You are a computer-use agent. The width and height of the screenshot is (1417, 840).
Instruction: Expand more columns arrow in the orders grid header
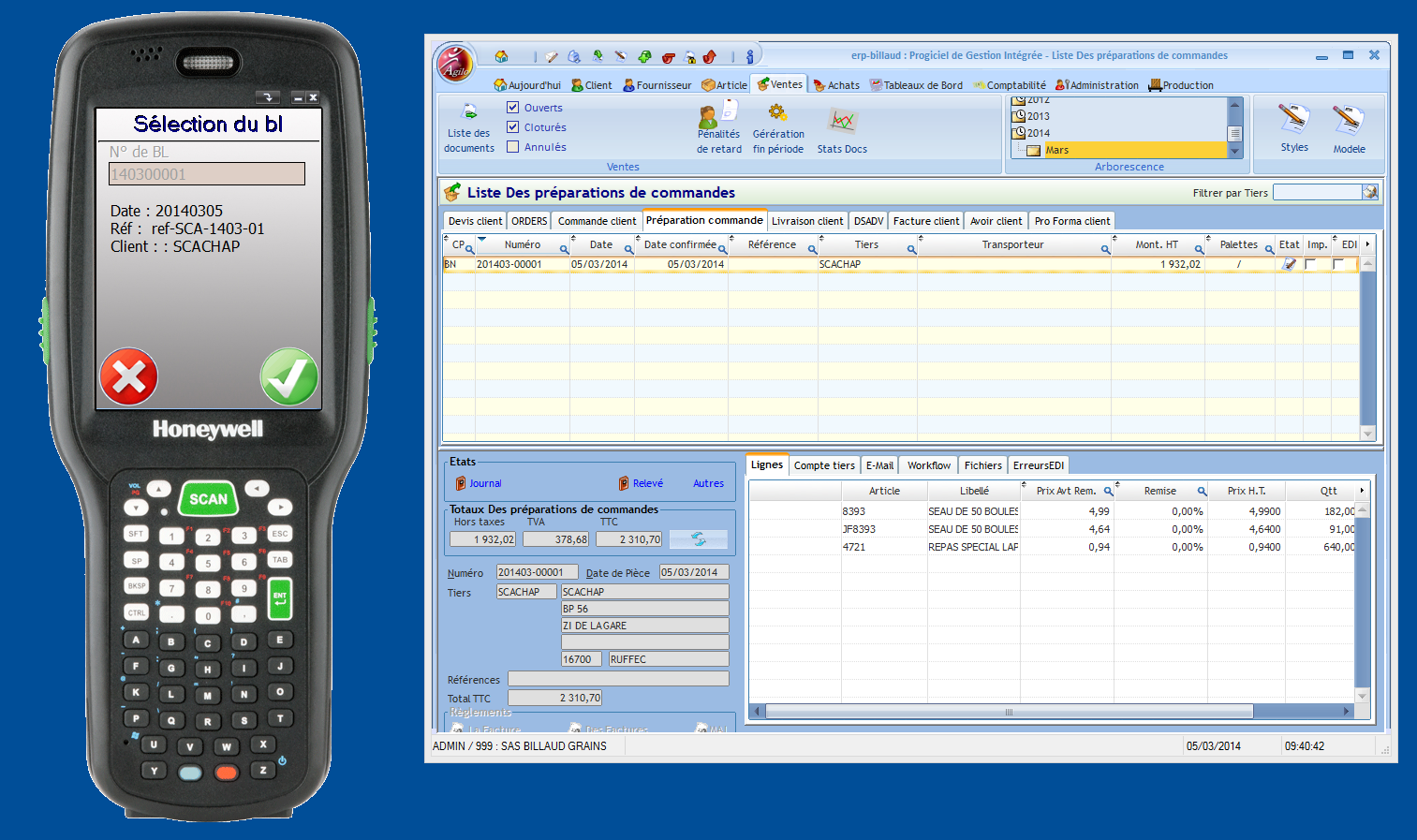1367,244
